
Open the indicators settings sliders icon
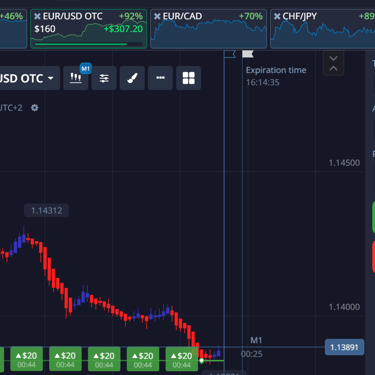coord(104,78)
